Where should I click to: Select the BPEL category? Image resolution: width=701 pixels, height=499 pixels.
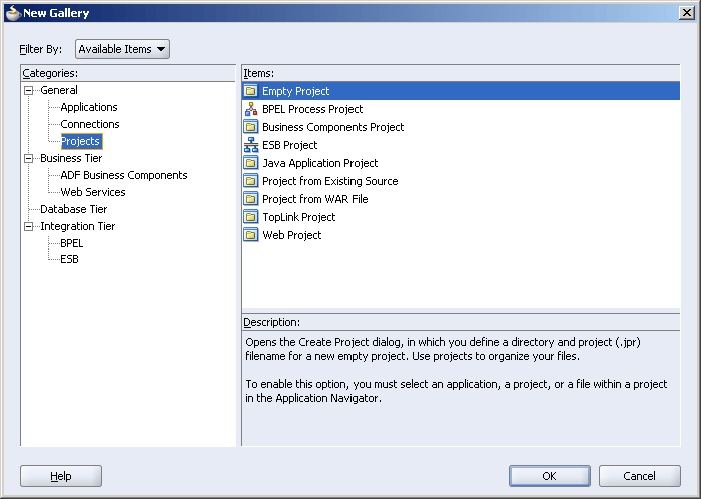pos(72,243)
